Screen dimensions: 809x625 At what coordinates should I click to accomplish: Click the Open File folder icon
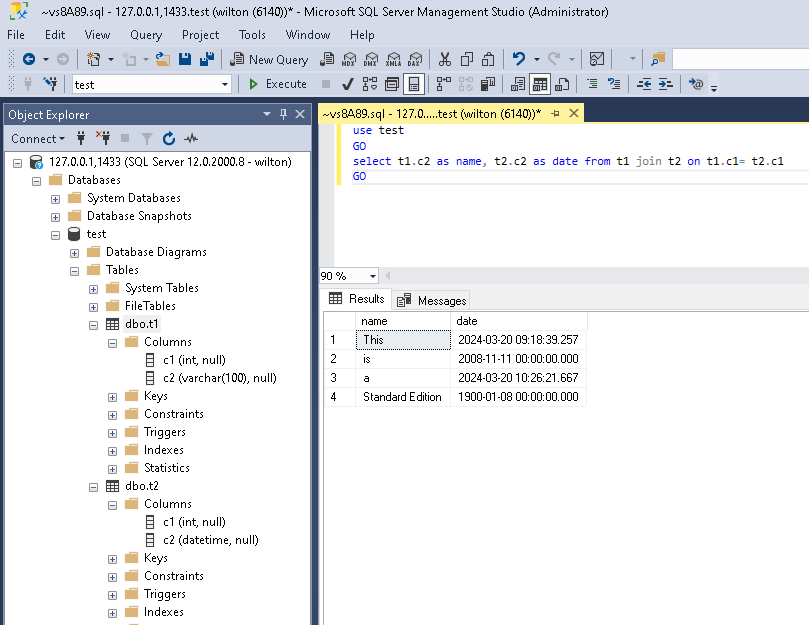pos(163,59)
